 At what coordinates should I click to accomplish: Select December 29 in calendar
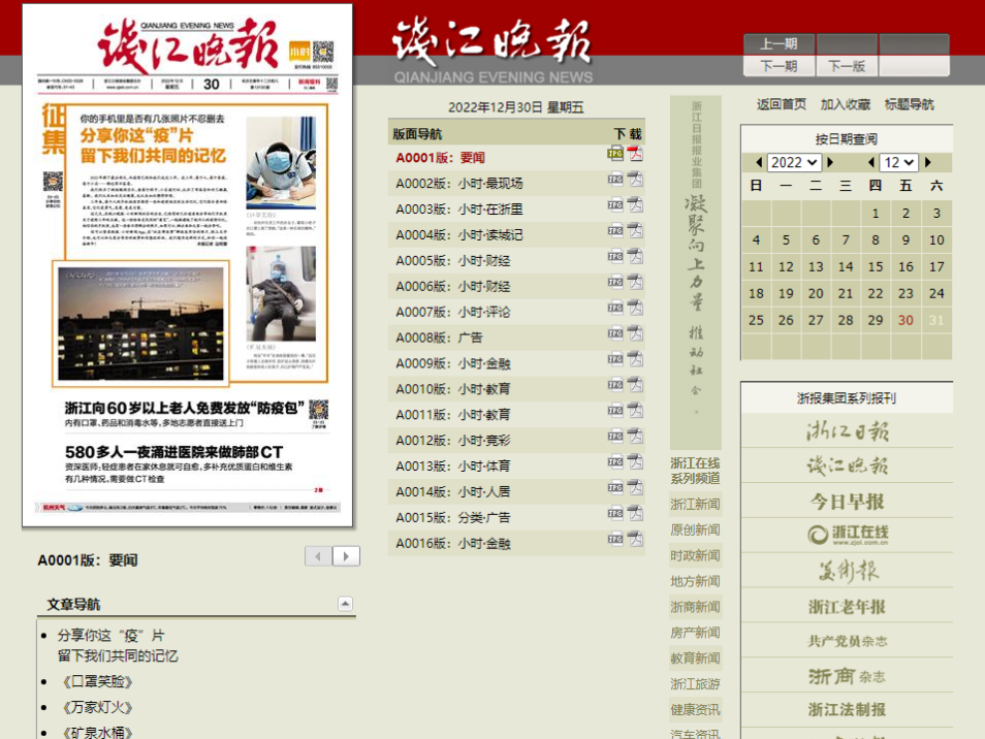pyautogui.click(x=876, y=320)
